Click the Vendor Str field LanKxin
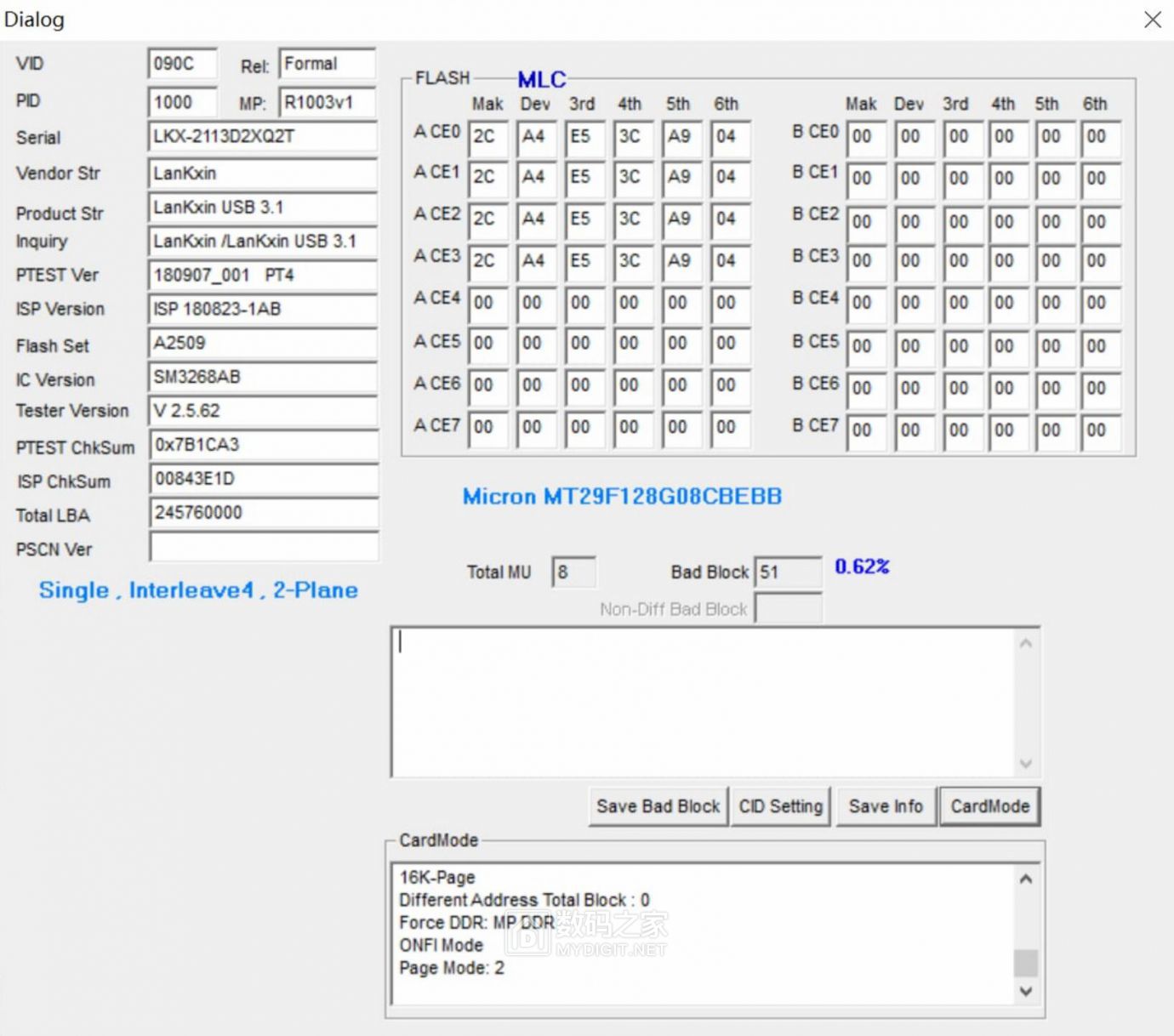1174x1036 pixels. [x=262, y=174]
